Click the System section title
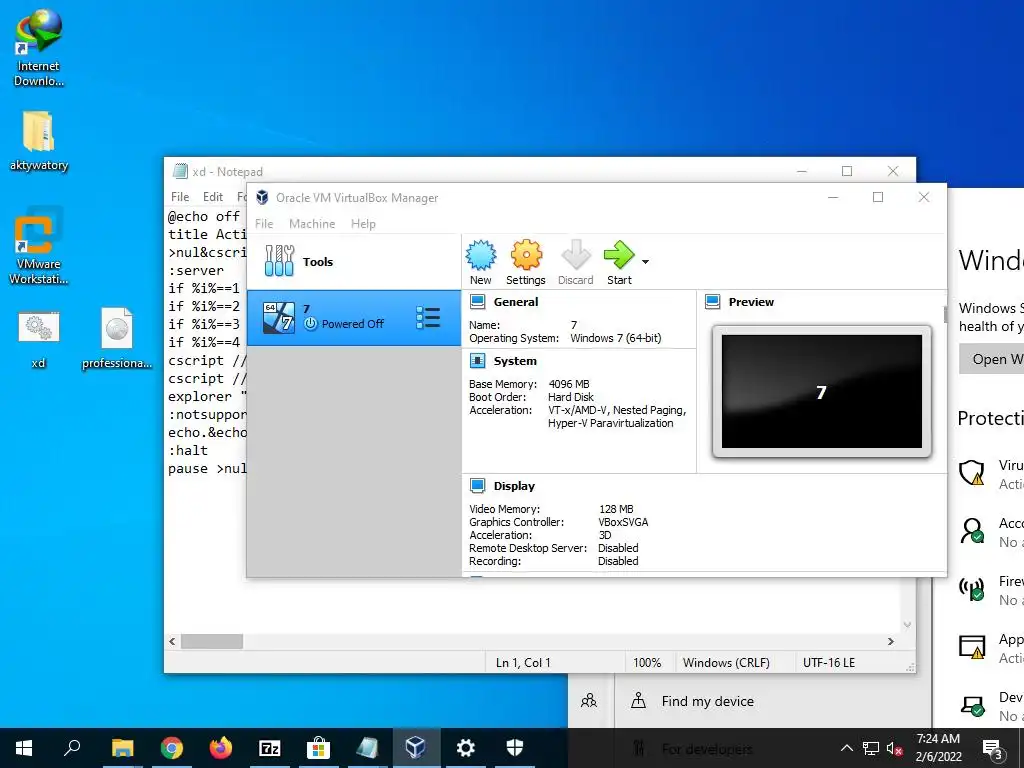1024x768 pixels. pyautogui.click(x=515, y=361)
